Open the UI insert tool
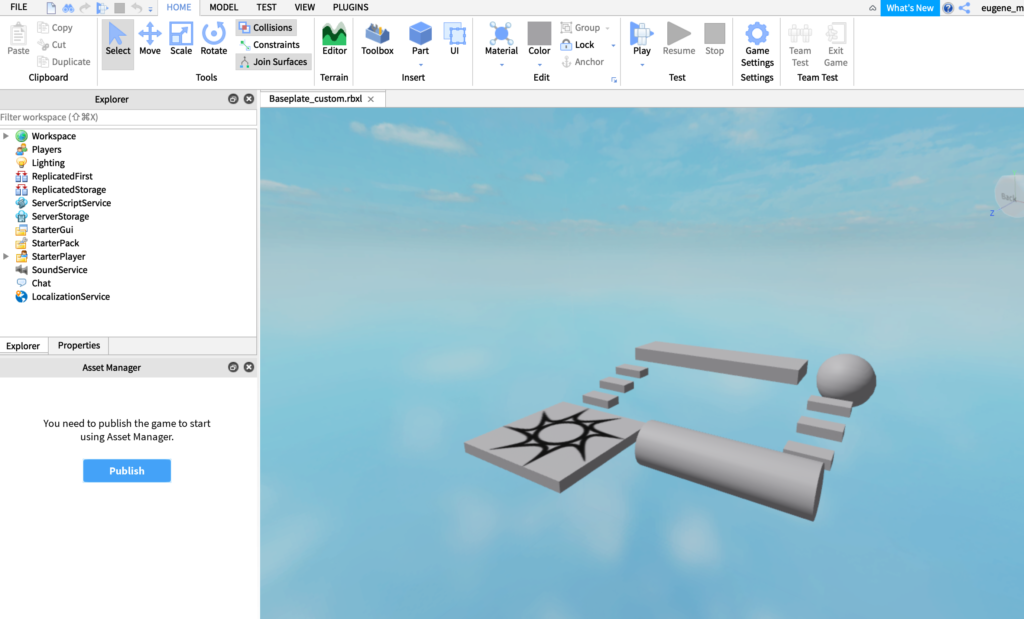Viewport: 1024px width, 619px height. pyautogui.click(x=455, y=39)
